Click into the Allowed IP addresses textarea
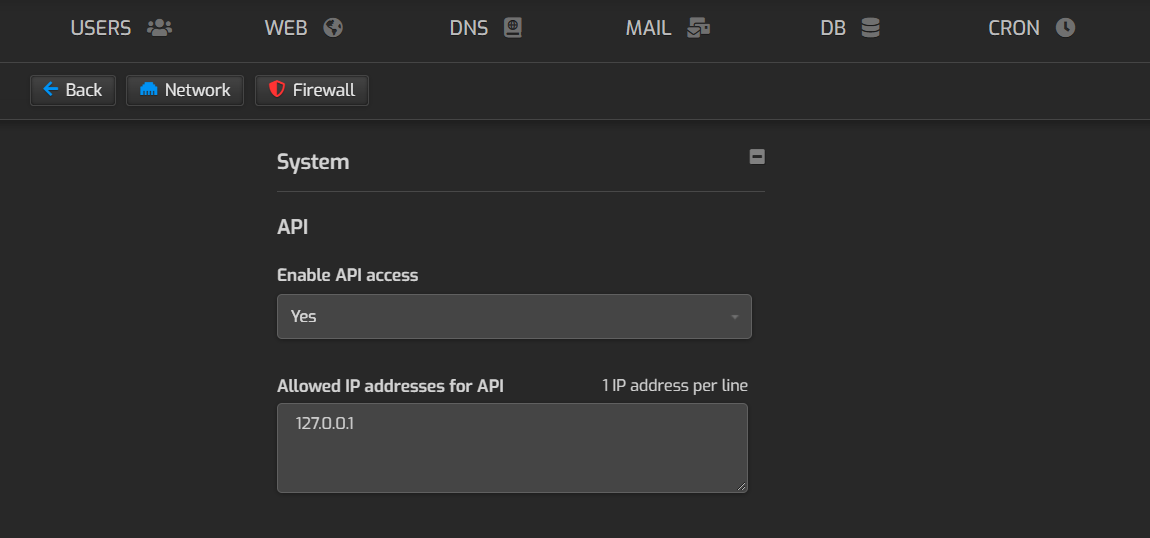1150x538 pixels. (512, 448)
